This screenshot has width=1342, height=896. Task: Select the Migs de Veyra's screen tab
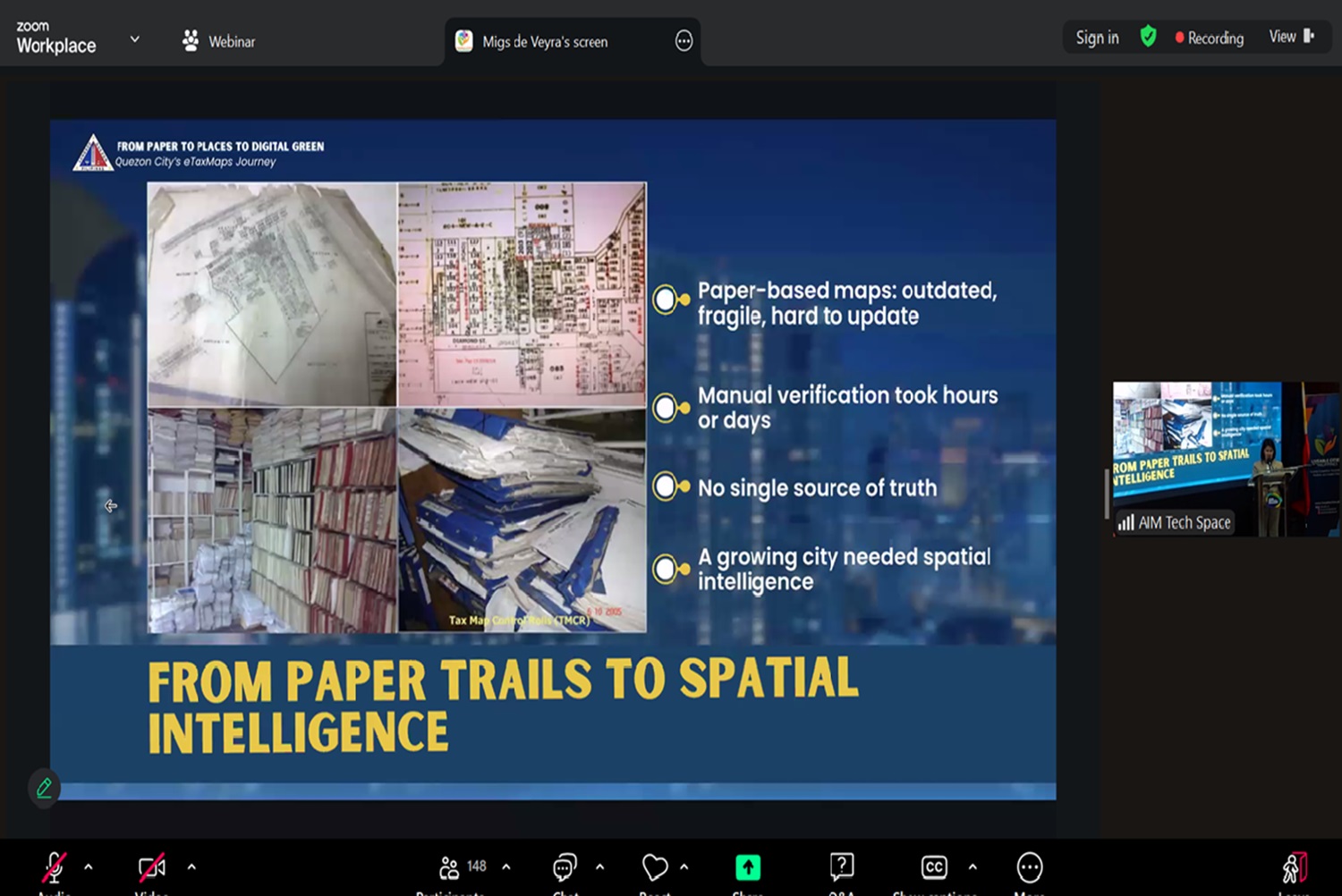click(x=544, y=41)
